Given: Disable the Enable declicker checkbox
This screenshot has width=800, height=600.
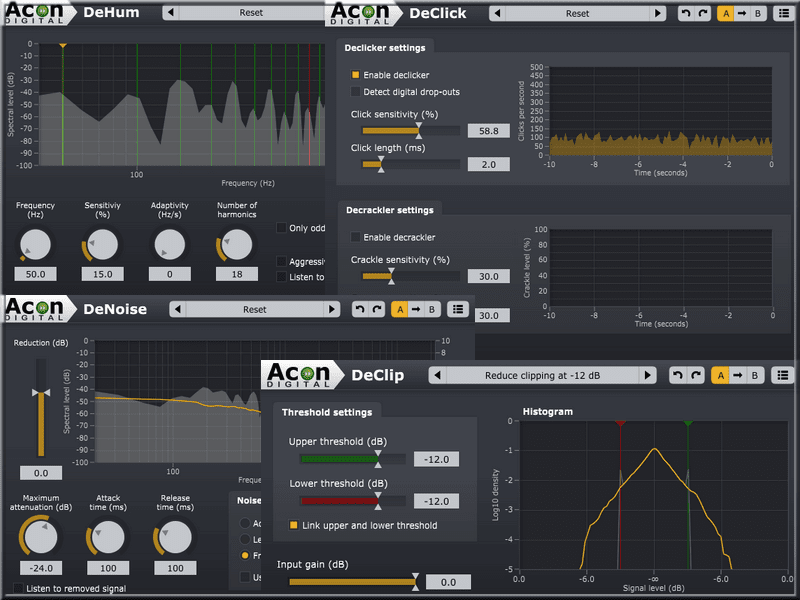Looking at the screenshot, I should tap(356, 75).
